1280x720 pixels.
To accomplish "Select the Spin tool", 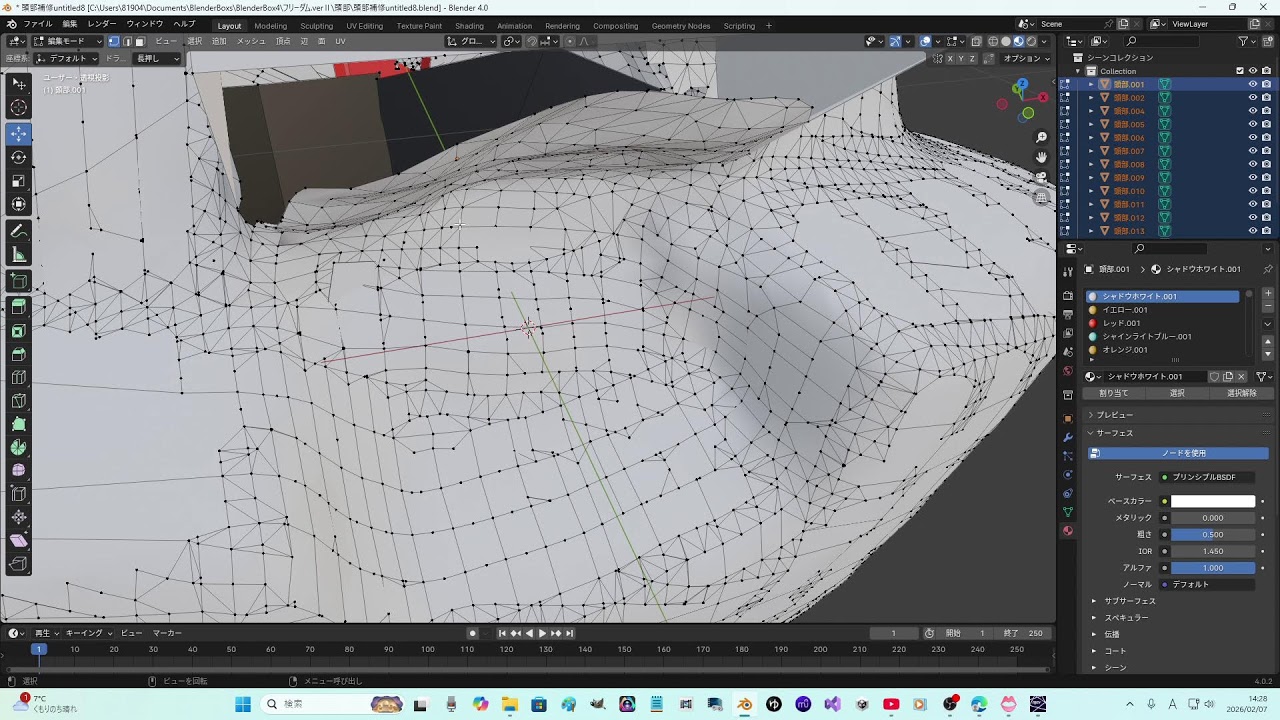I will [19, 448].
